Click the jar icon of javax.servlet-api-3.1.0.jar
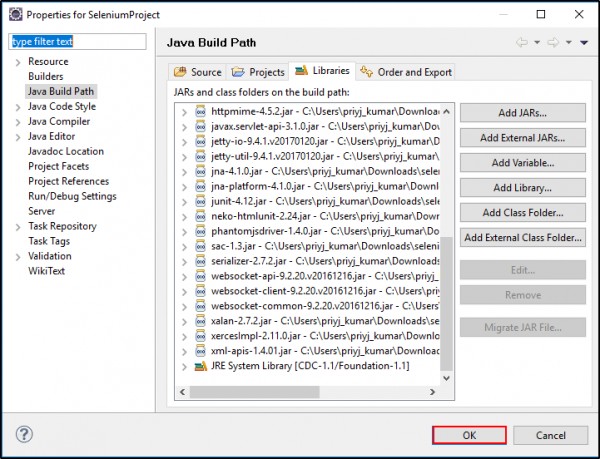 pos(201,126)
